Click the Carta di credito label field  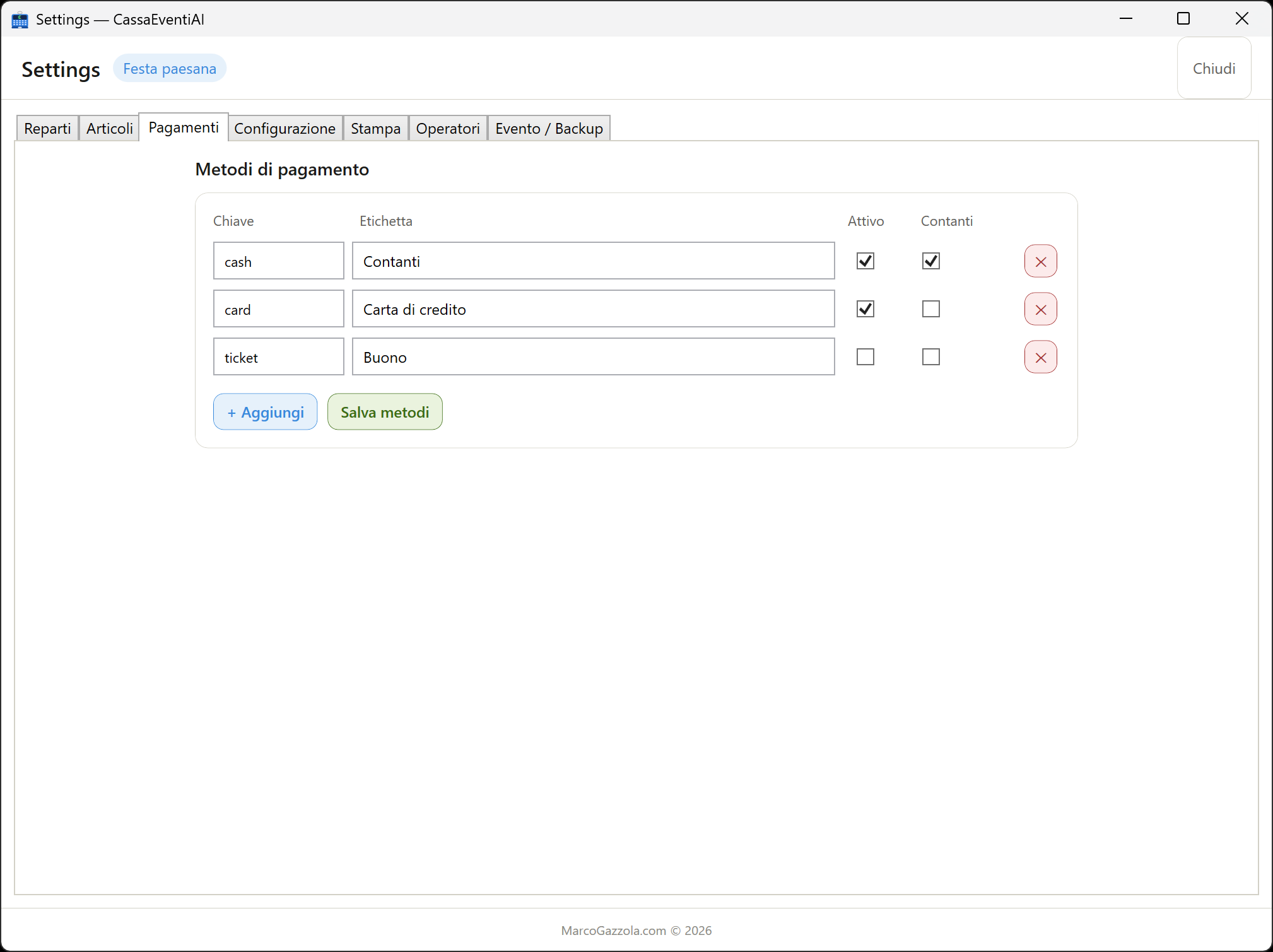594,309
